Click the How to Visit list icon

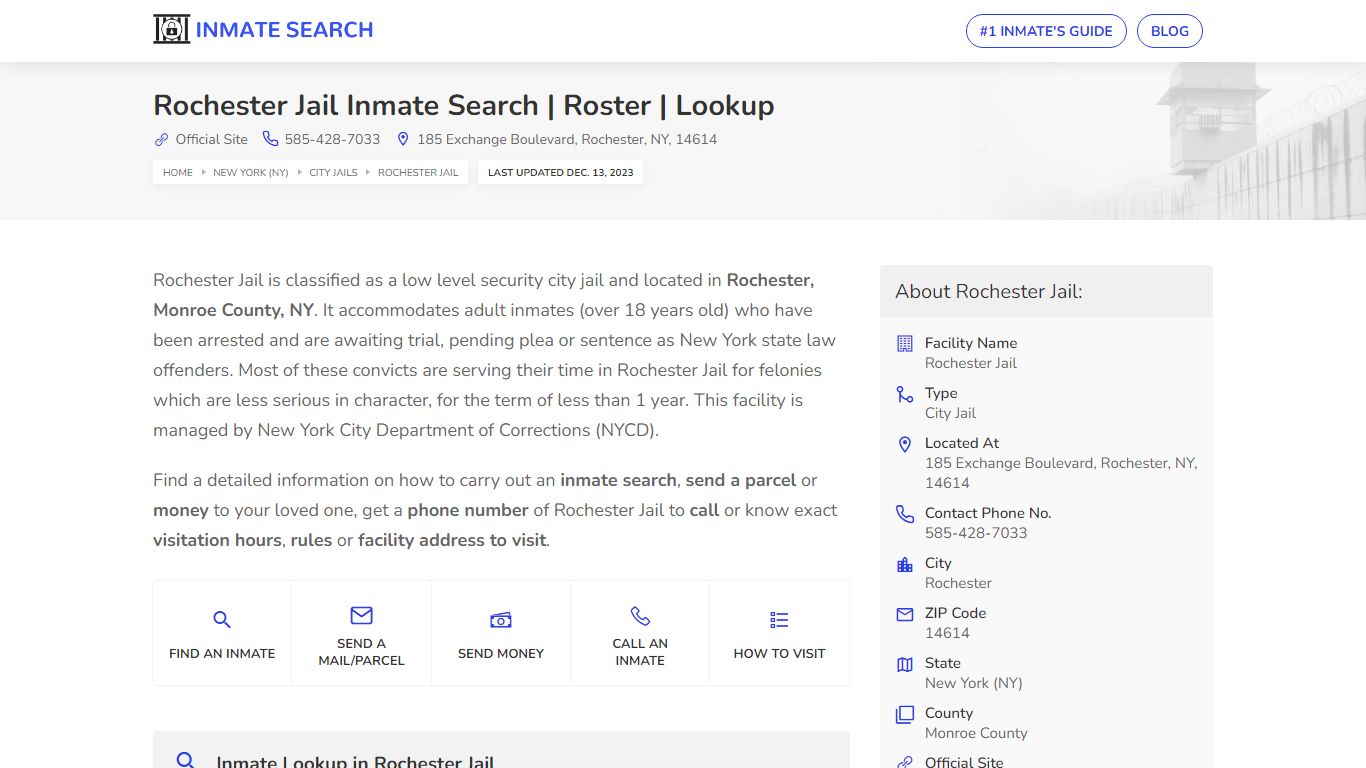[779, 620]
